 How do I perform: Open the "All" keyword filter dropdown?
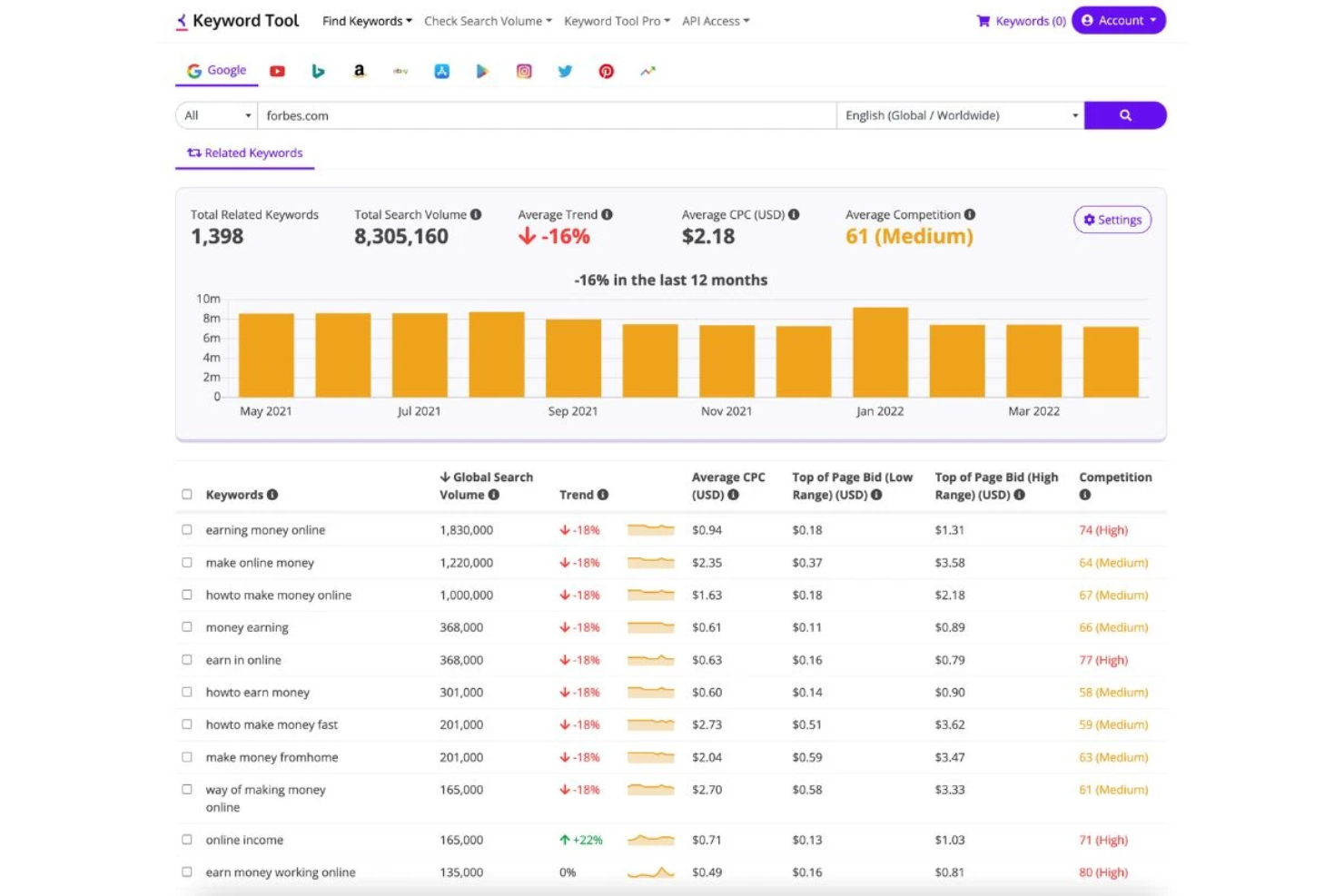click(x=215, y=115)
